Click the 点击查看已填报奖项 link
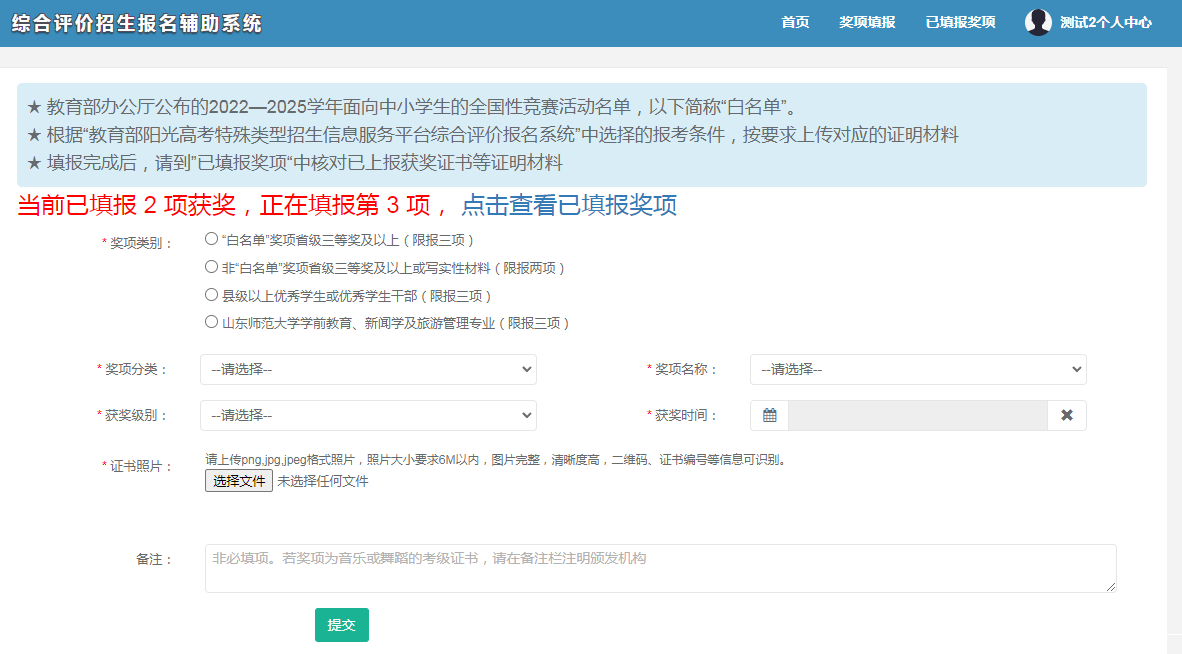1182x654 pixels. pyautogui.click(x=568, y=206)
